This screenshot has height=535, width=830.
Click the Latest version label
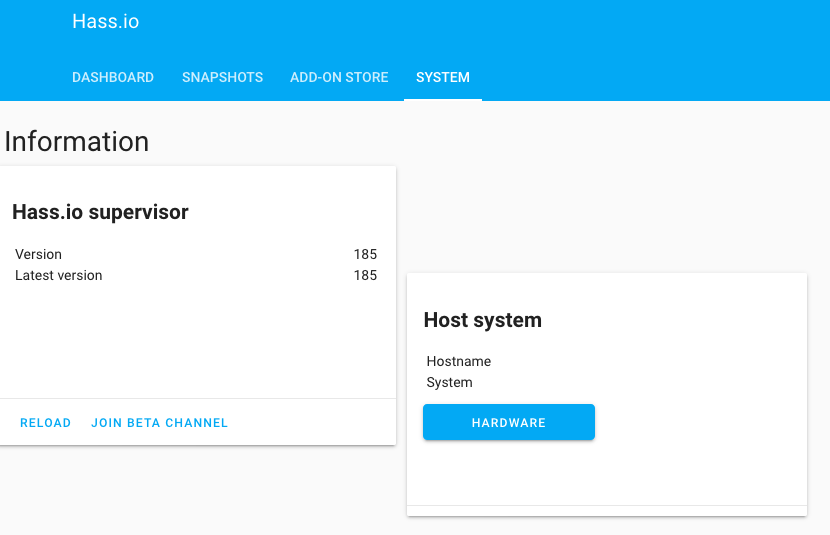(59, 276)
